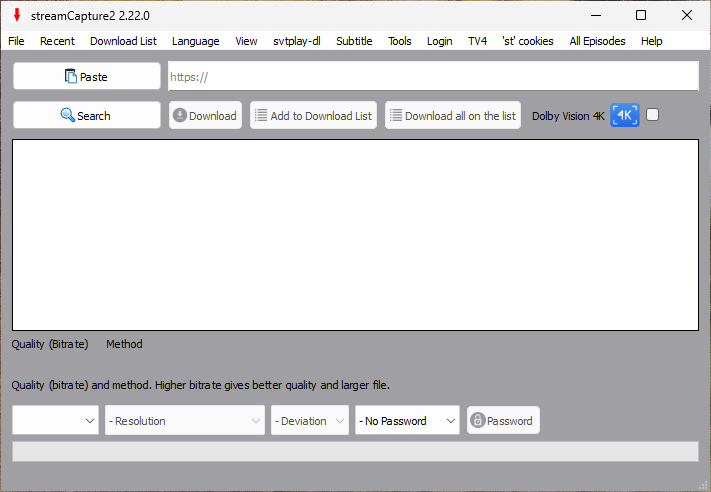Focus the https:// URL input field
The image size is (711, 492).
(x=433, y=76)
